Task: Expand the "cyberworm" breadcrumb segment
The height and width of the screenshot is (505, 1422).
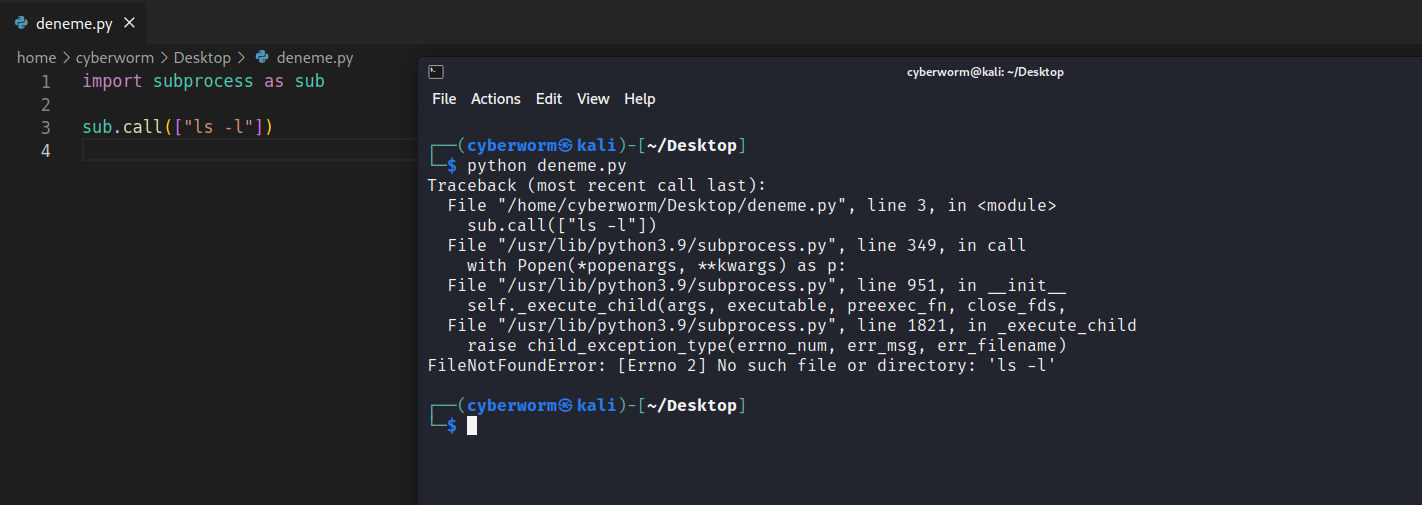Action: pyautogui.click(x=114, y=58)
